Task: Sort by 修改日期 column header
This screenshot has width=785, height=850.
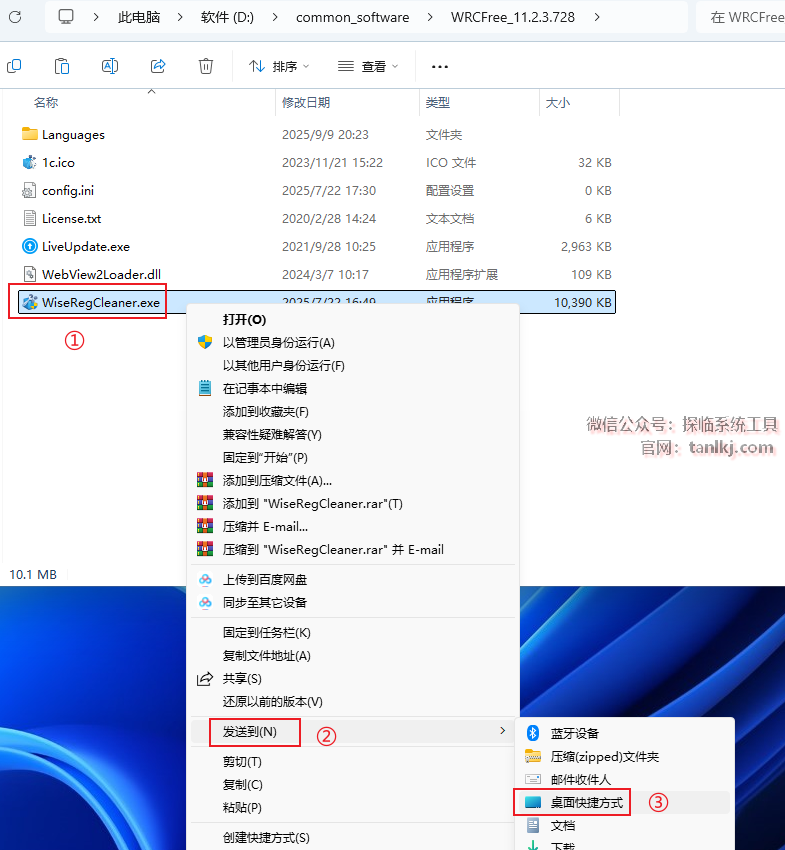Action: (306, 102)
